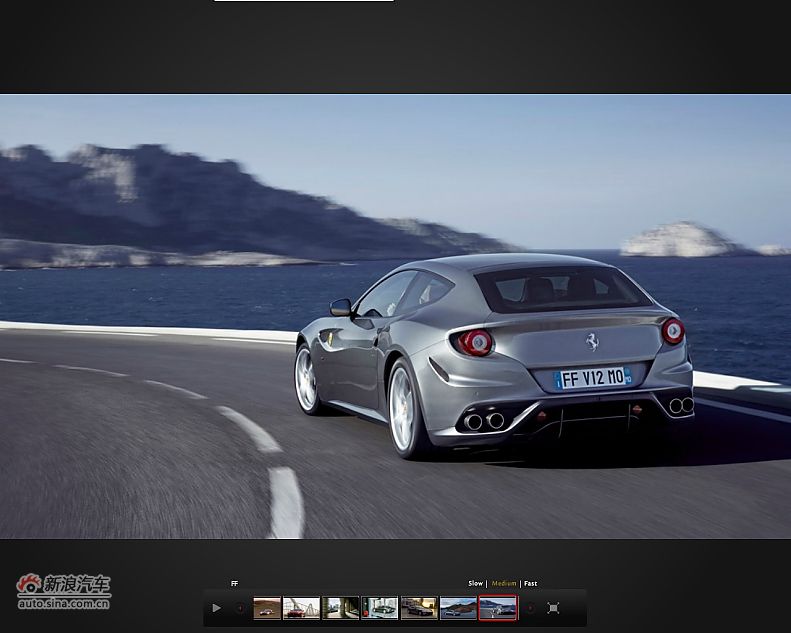Open the sixth thumbnail with mountain backdrop
Viewport: 791px width, 633px height.
point(458,608)
